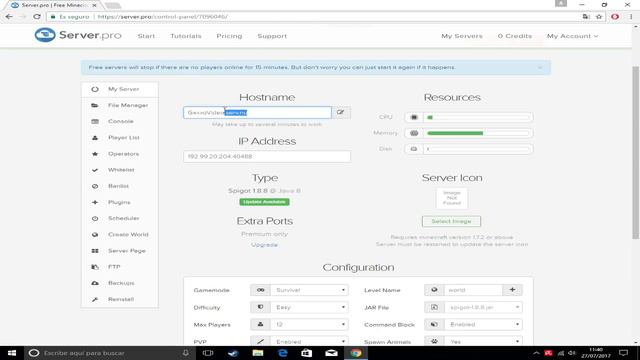
Task: Open the My Server sidebar item
Action: pyautogui.click(x=120, y=89)
